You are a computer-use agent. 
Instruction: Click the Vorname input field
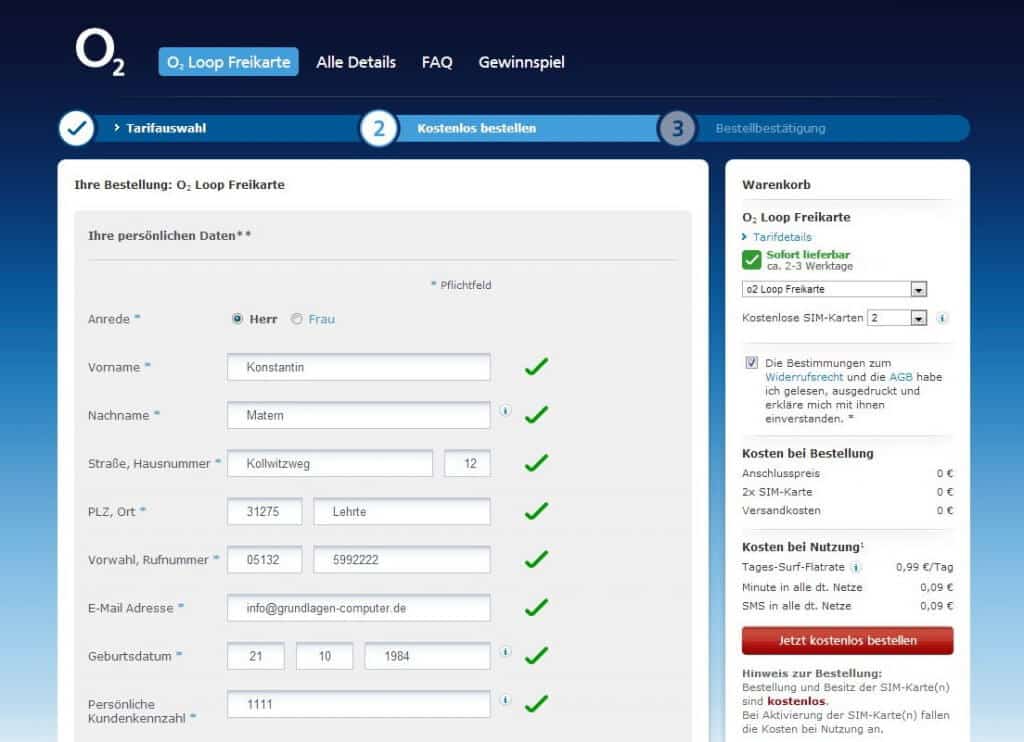[359, 367]
